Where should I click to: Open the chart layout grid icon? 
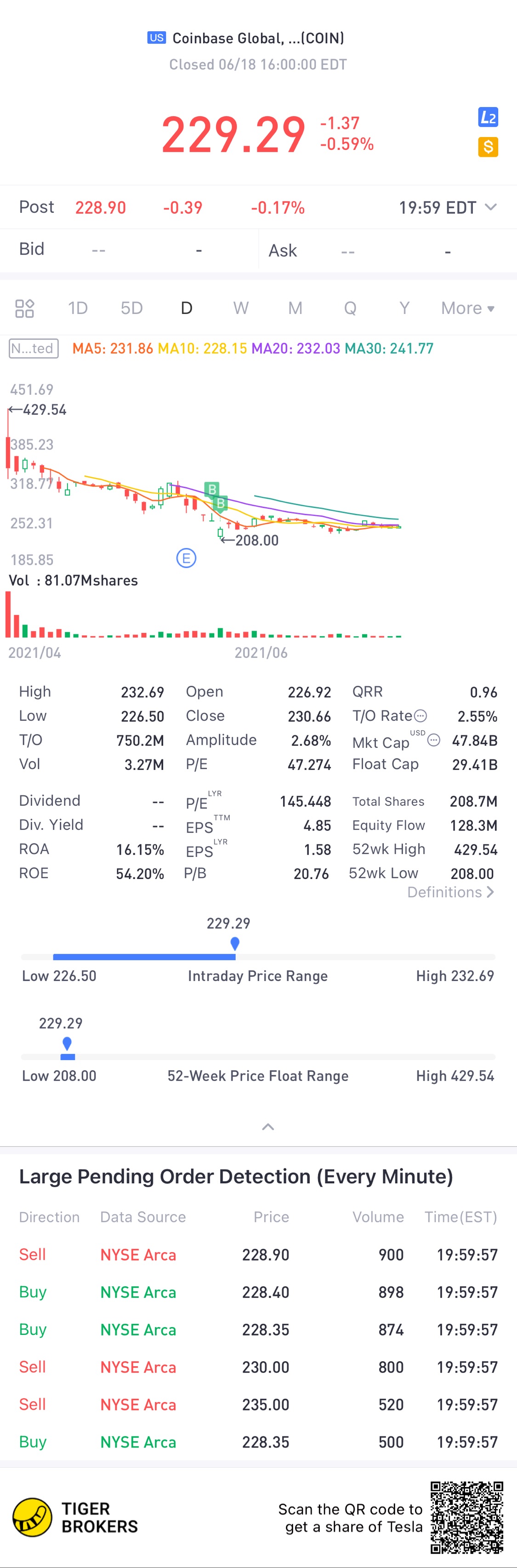click(24, 308)
